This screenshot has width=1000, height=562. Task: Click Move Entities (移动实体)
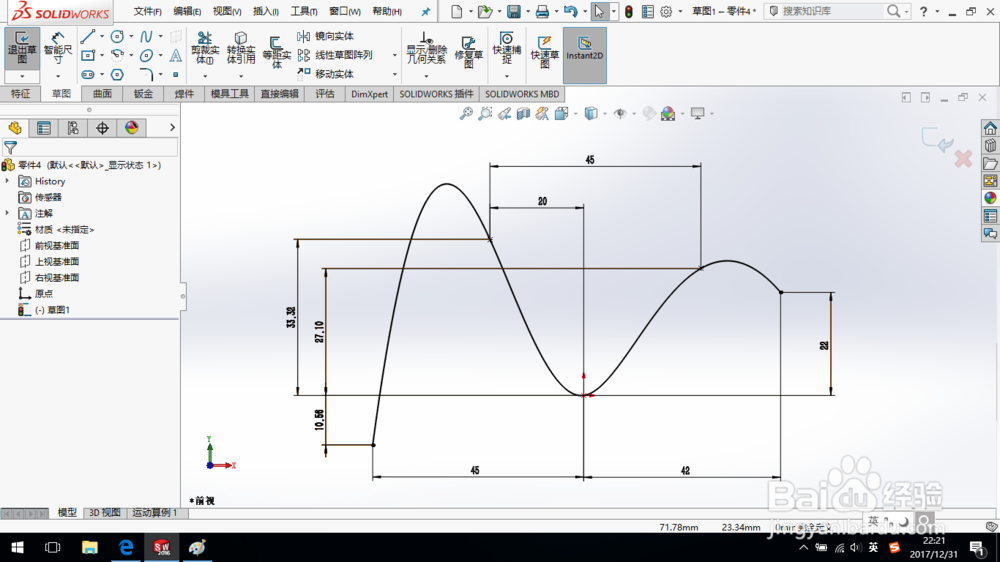[x=325, y=74]
